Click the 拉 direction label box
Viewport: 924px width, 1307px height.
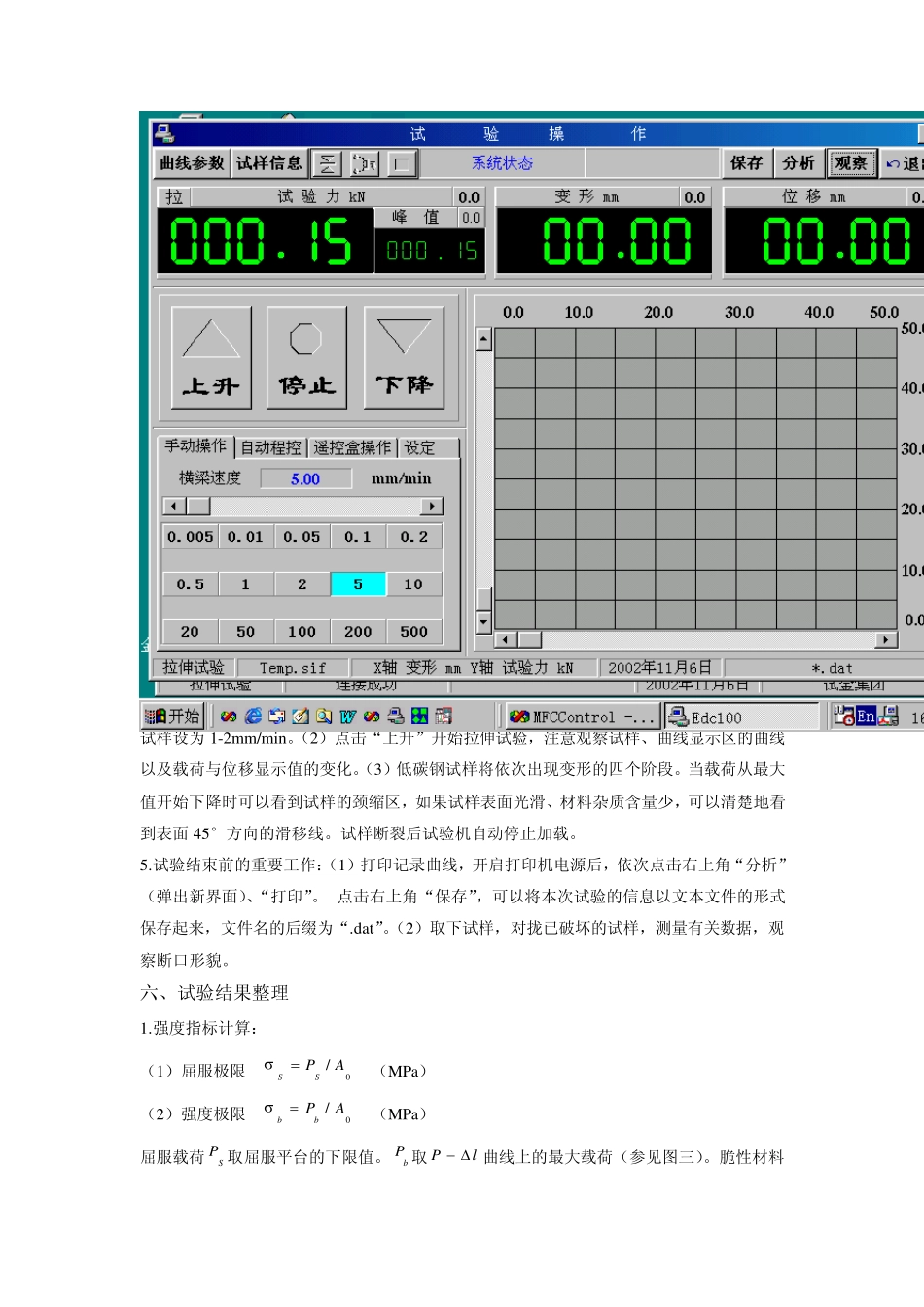(174, 197)
